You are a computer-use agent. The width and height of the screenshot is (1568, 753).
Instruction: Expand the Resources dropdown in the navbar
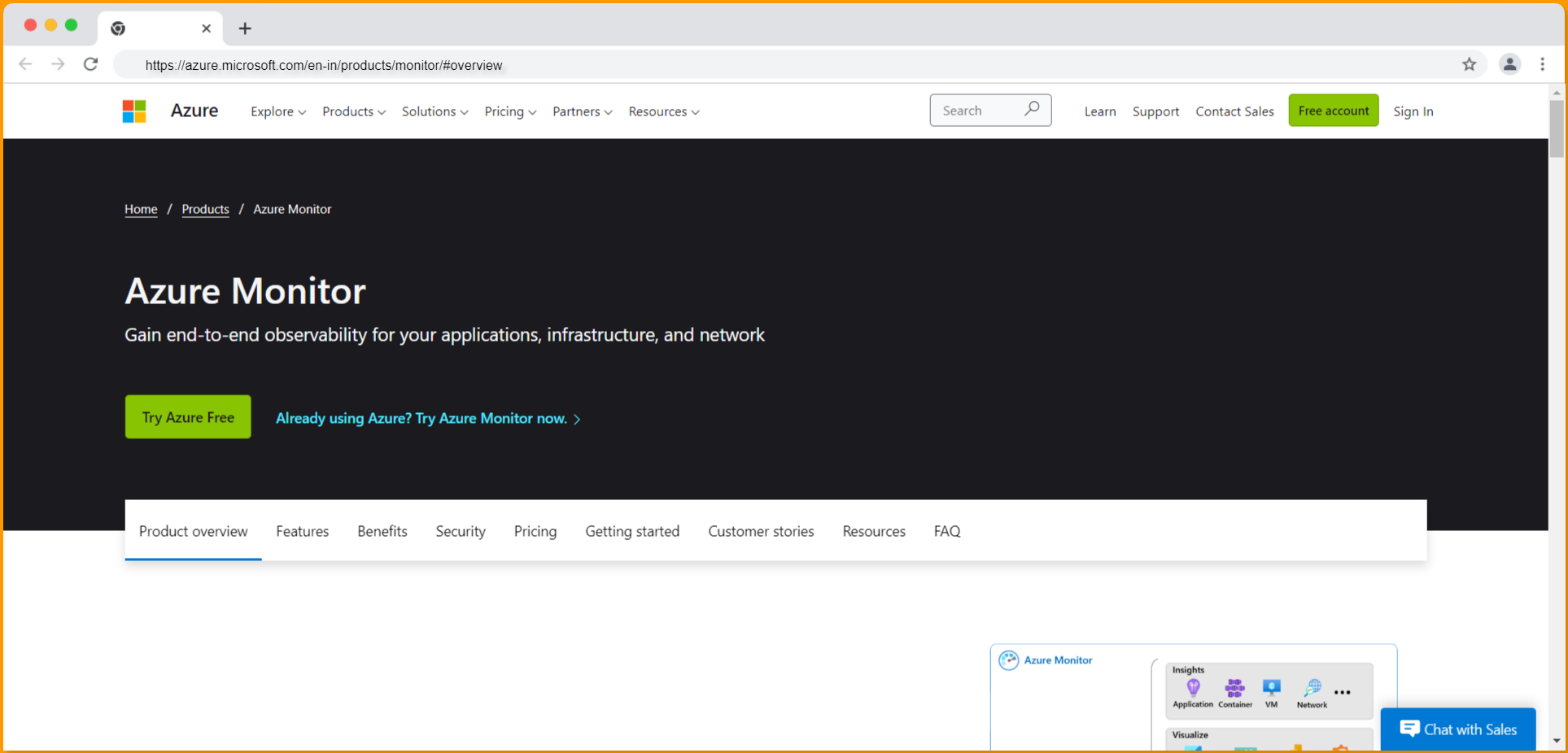click(663, 111)
